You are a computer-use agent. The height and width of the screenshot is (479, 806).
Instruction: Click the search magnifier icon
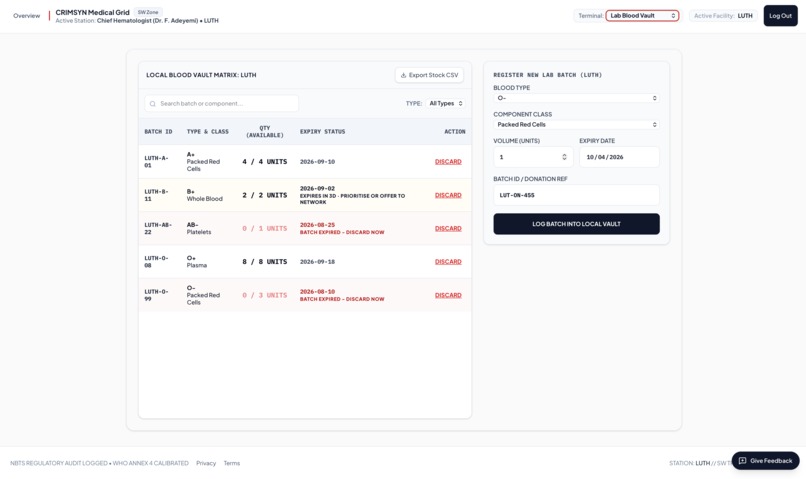click(153, 104)
